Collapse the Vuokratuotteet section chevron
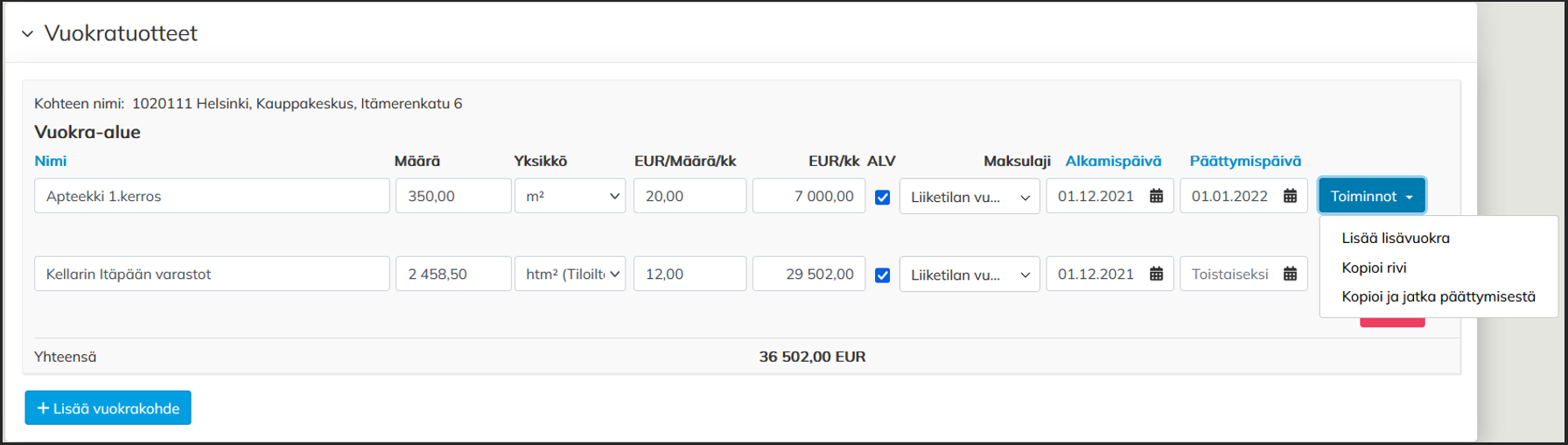Image resolution: width=1568 pixels, height=445 pixels. (27, 34)
